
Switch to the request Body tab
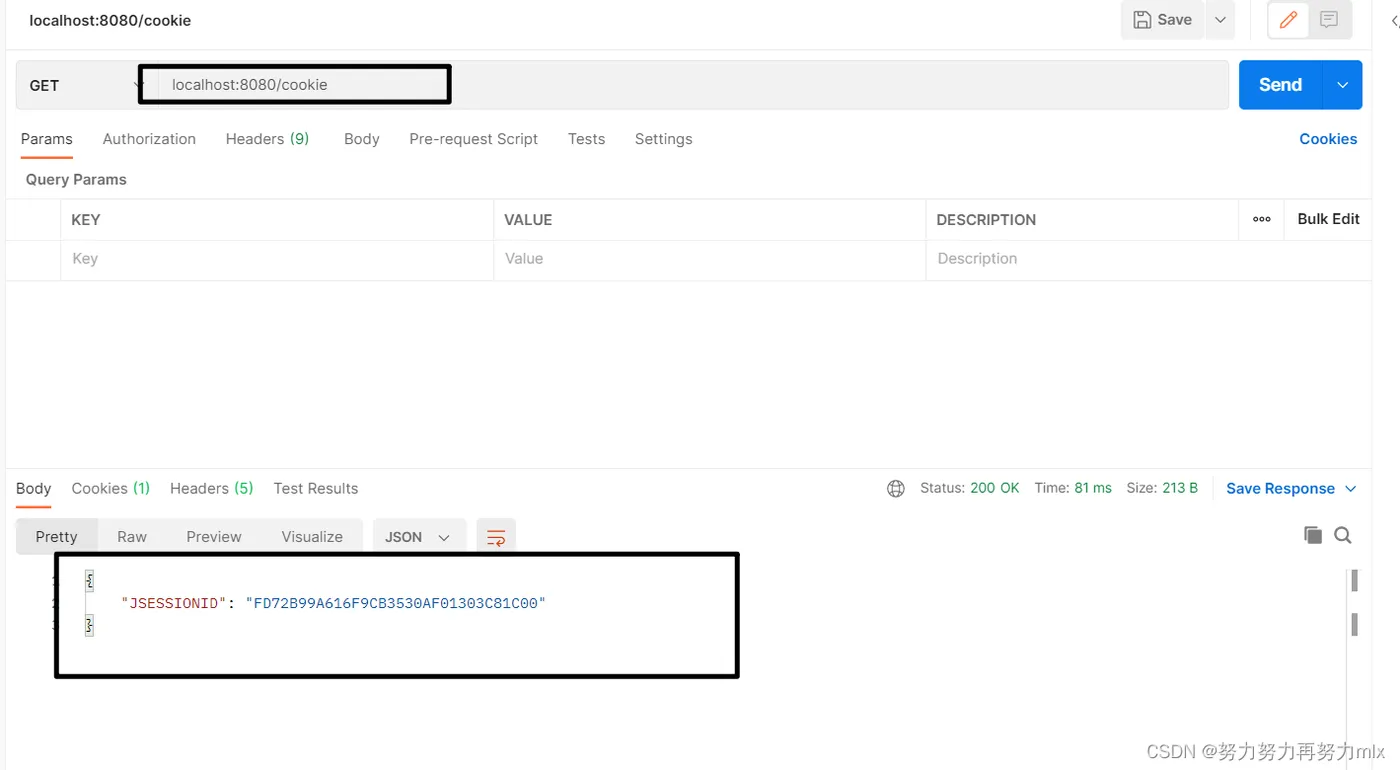[361, 139]
